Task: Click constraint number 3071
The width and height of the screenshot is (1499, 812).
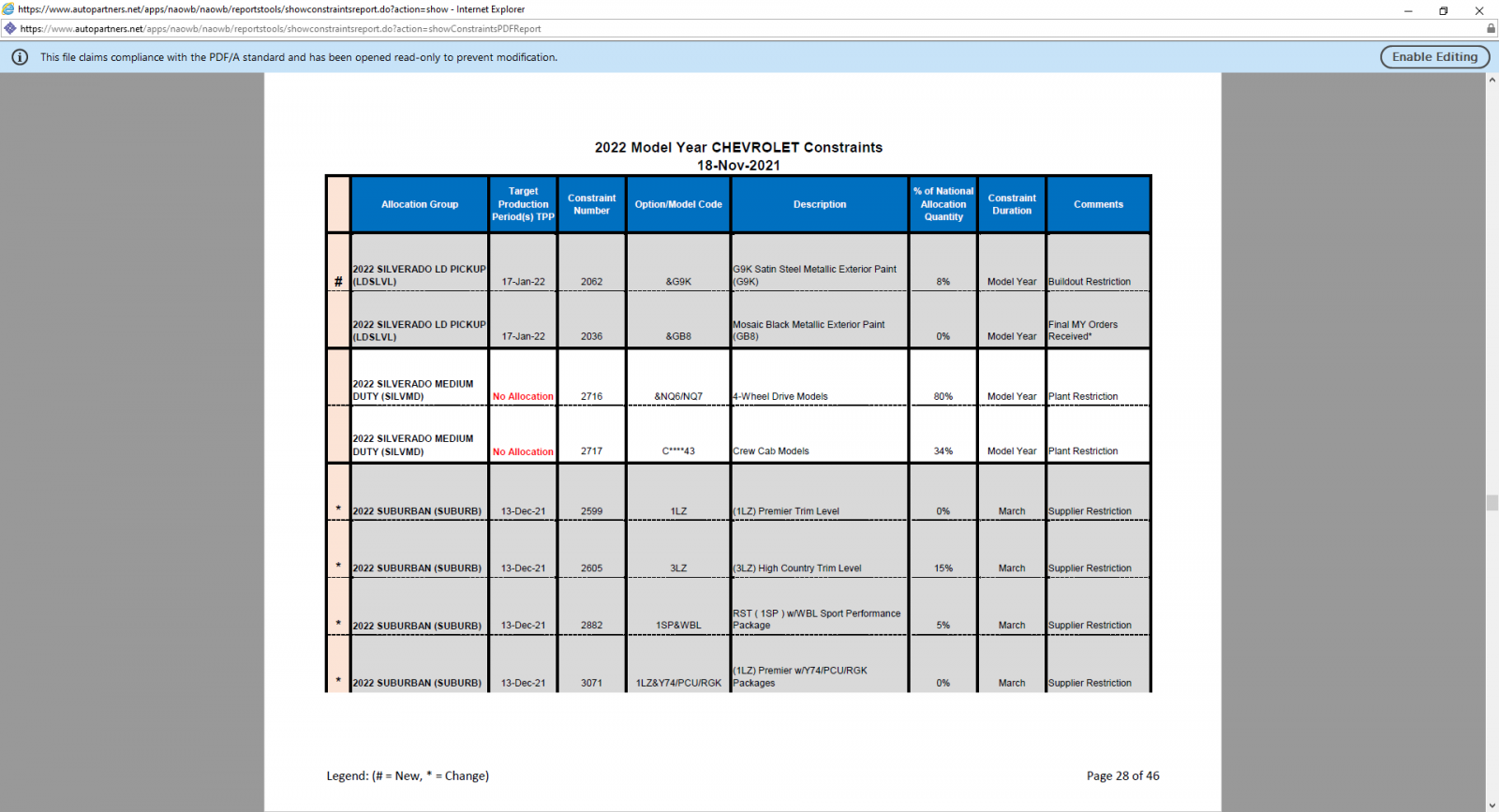Action: coord(591,684)
